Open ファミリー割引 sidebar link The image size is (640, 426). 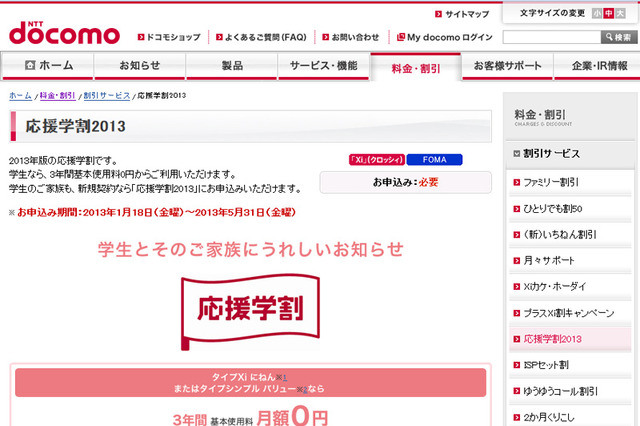tap(551, 182)
